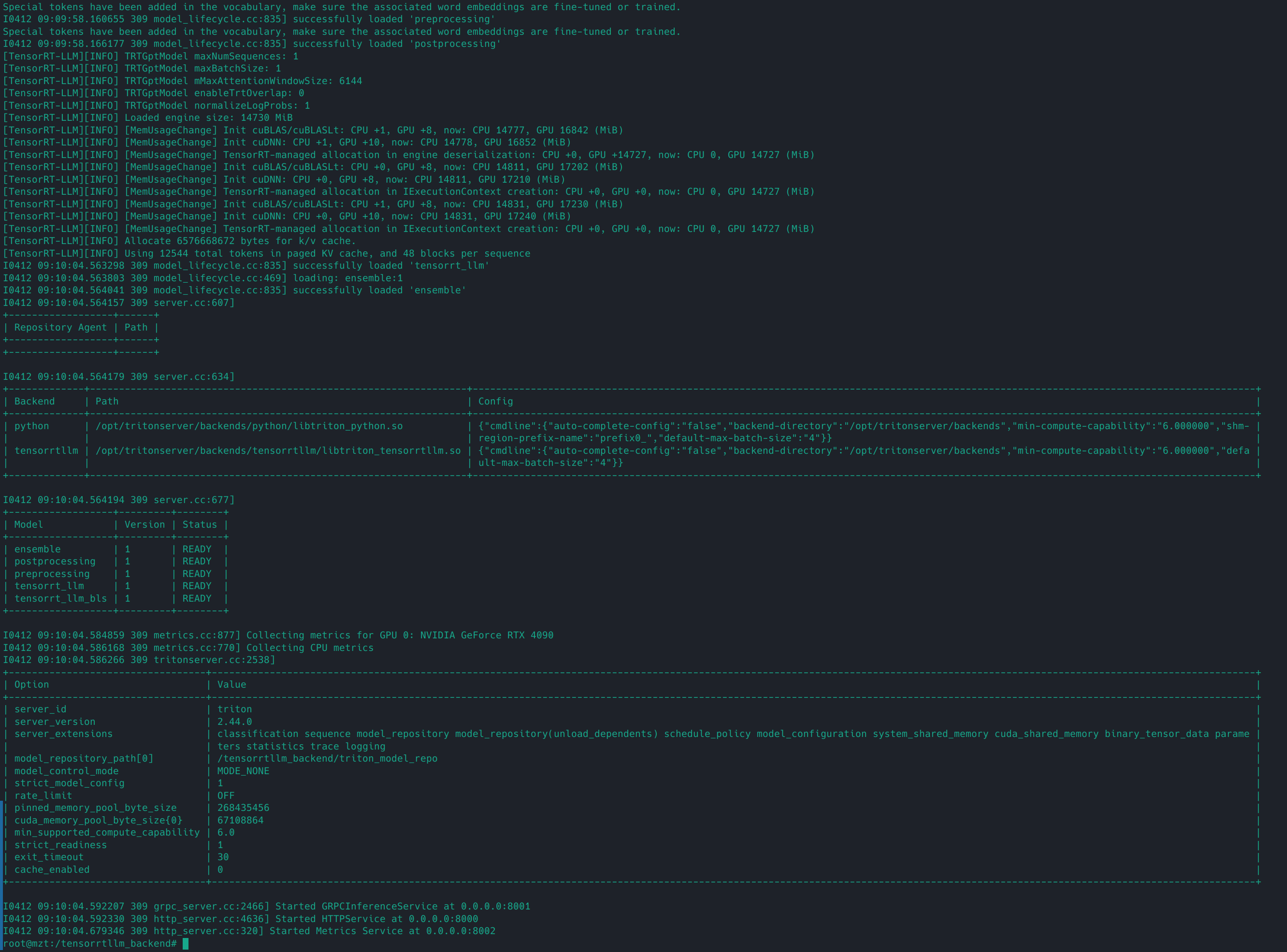The image size is (1287, 952).
Task: Click the server_version value 2.44.0
Action: point(234,721)
